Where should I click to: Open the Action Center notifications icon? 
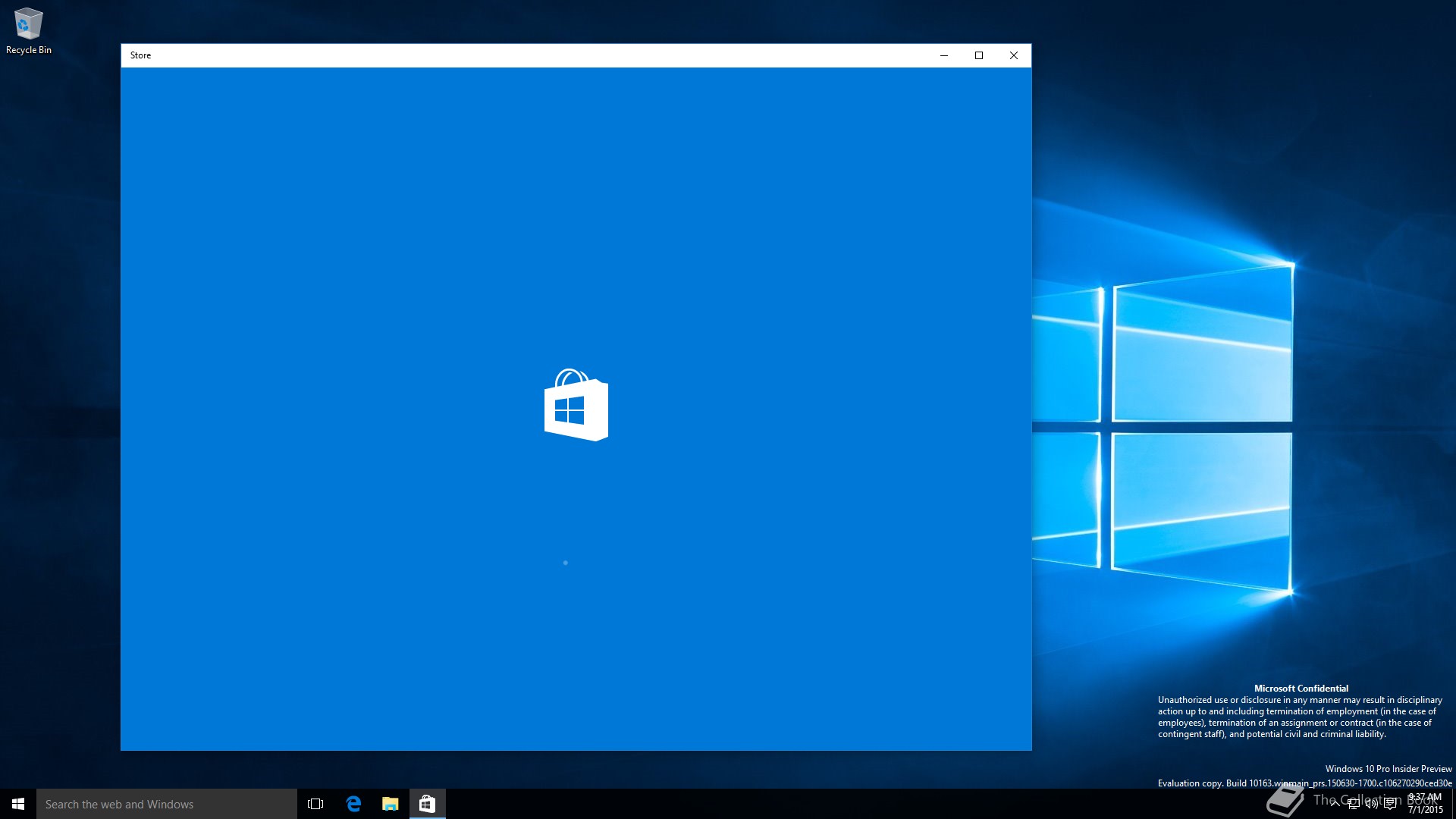click(x=1390, y=804)
